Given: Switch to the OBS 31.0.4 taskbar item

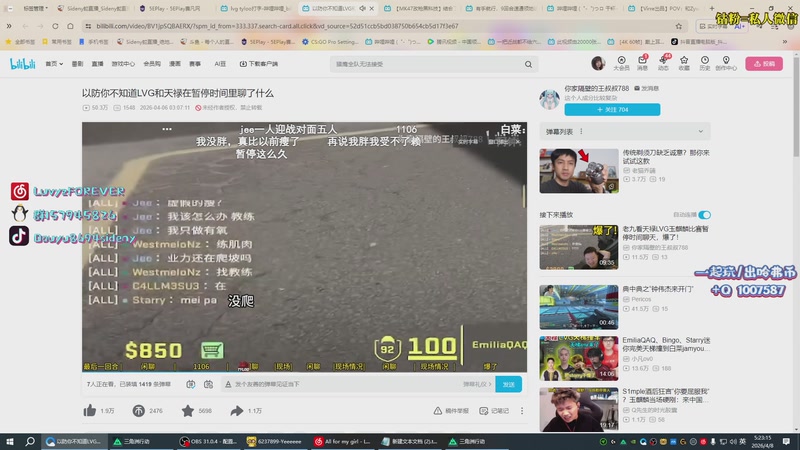Looking at the screenshot, I should tap(208, 441).
